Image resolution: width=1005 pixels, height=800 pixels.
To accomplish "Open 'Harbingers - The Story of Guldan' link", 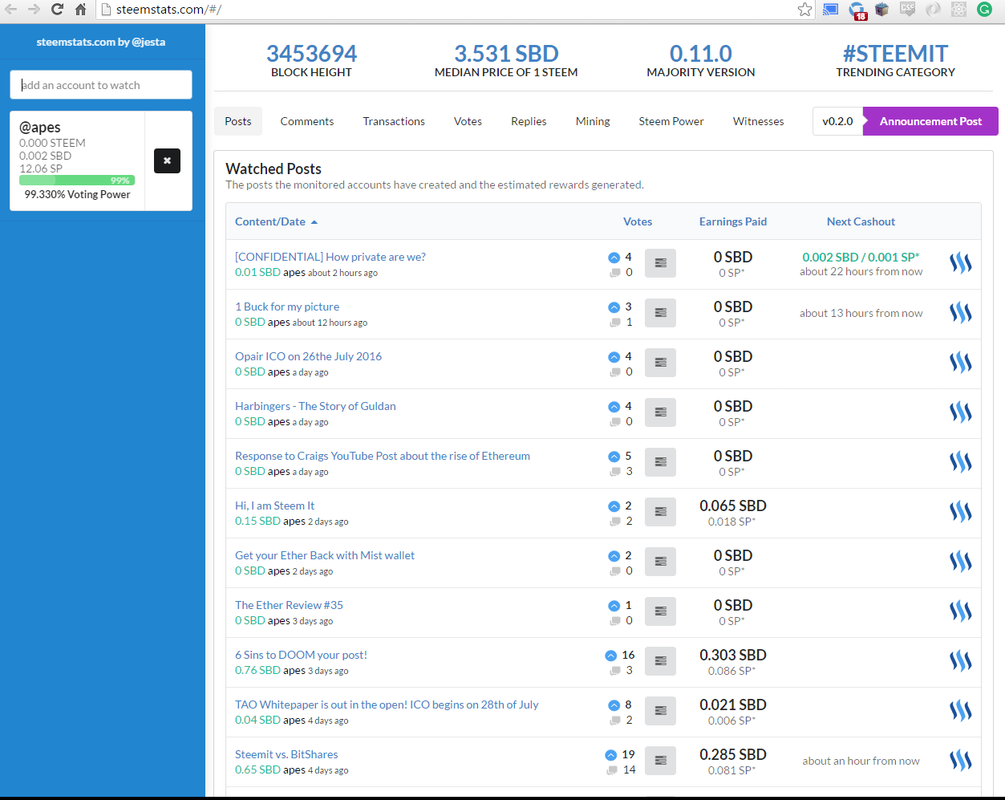I will pos(315,406).
